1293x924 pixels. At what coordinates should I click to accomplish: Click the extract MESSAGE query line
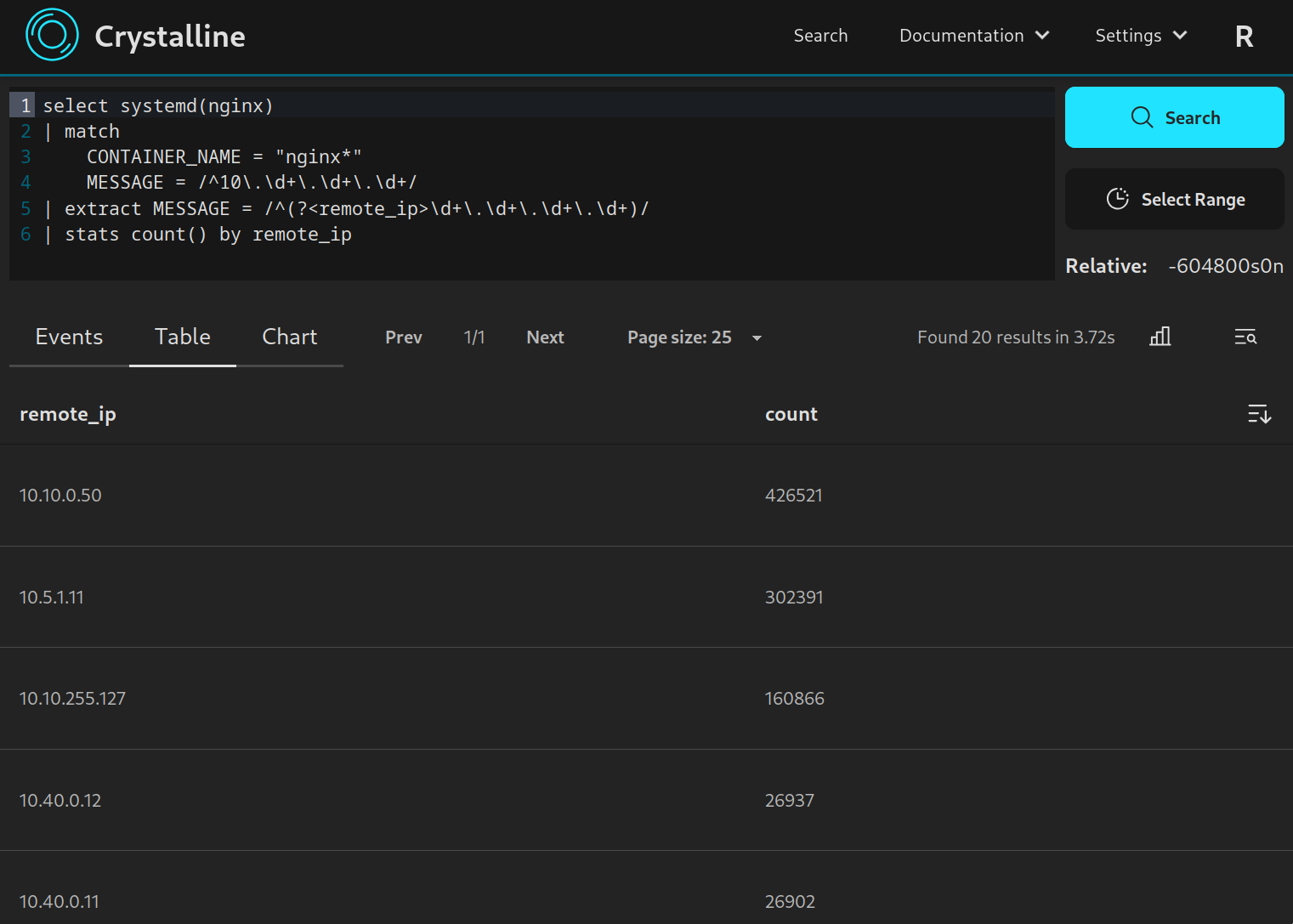point(347,209)
